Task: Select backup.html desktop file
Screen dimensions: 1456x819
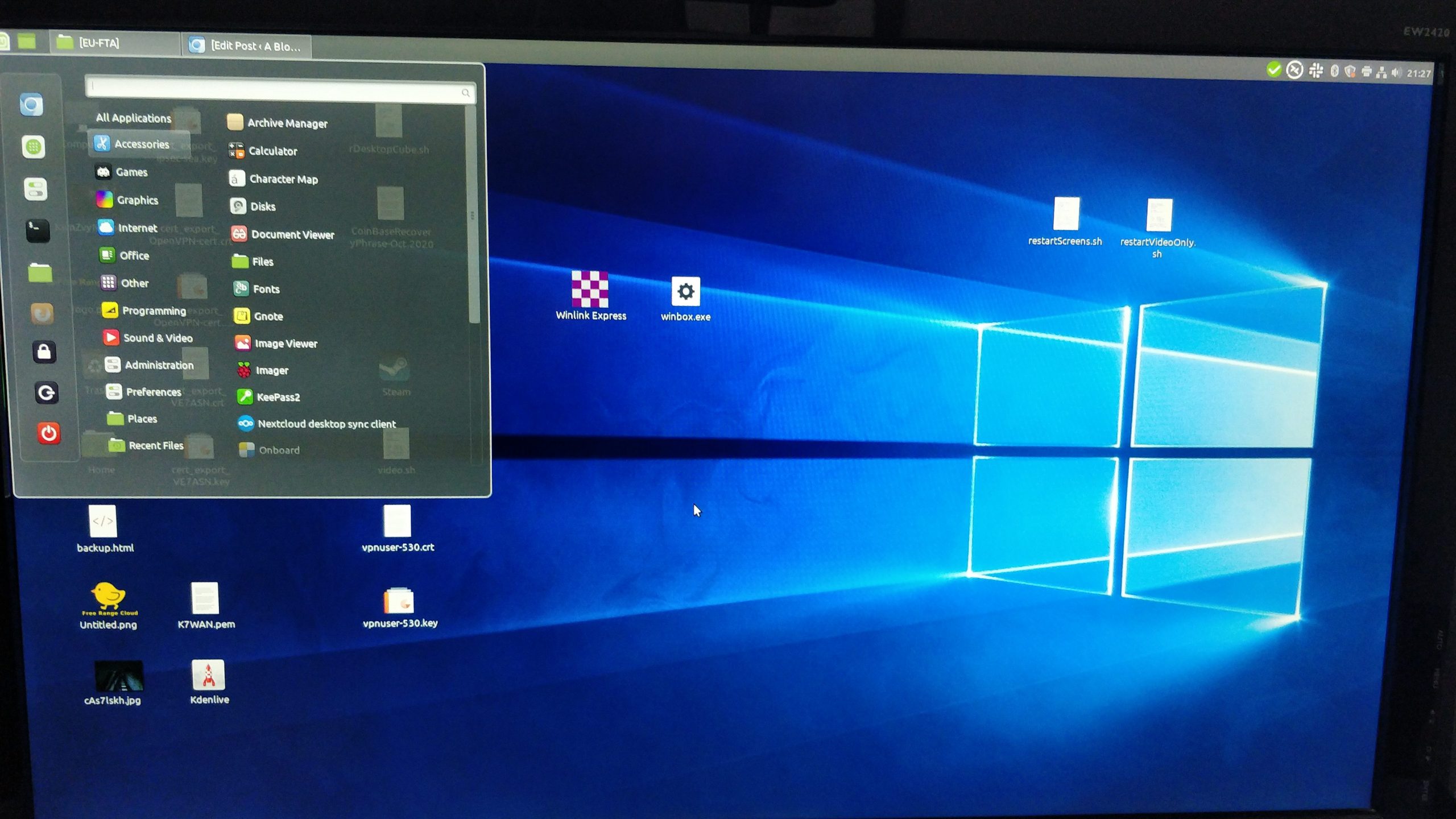Action: (x=105, y=529)
